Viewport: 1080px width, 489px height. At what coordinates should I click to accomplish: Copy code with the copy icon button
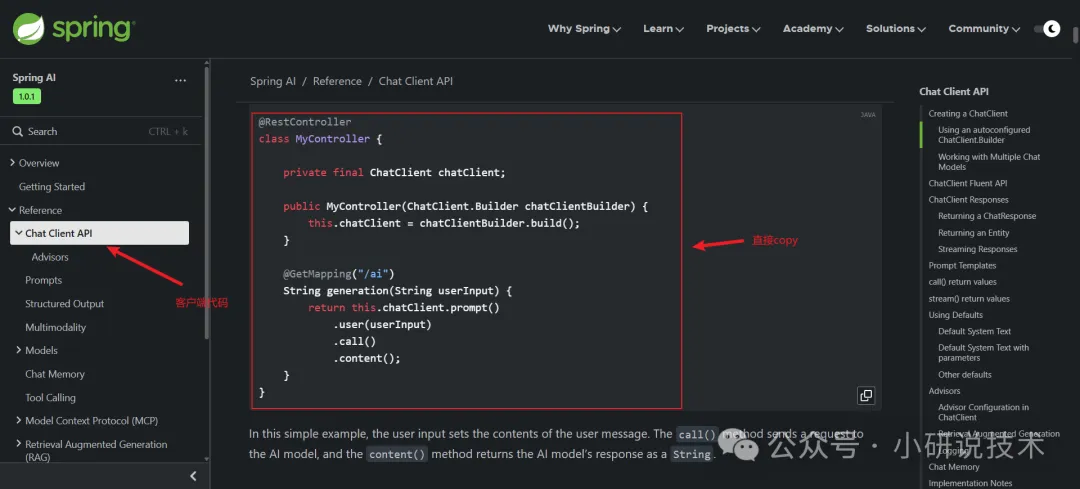click(x=866, y=395)
